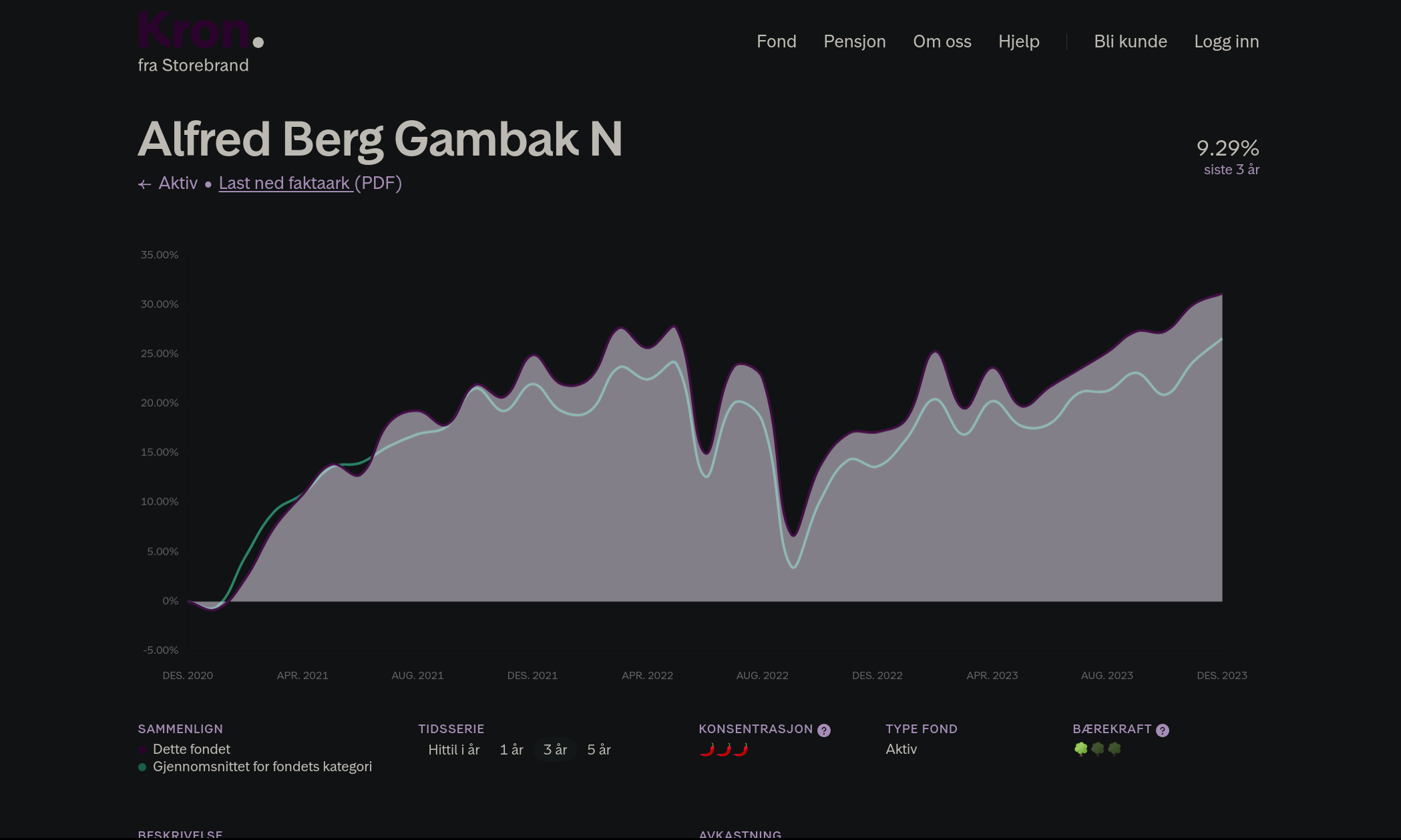This screenshot has height=840, width=1401.
Task: Click the SAMMENLIGN section label
Action: pyautogui.click(x=180, y=729)
